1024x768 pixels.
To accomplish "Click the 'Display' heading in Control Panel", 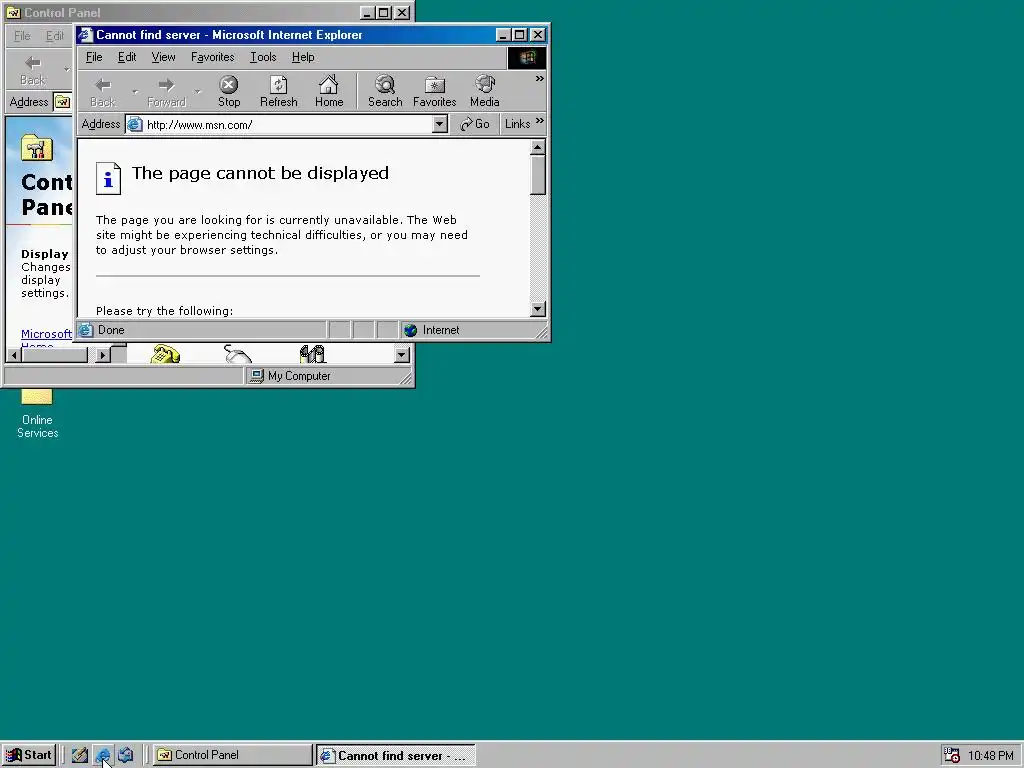I will (x=44, y=254).
